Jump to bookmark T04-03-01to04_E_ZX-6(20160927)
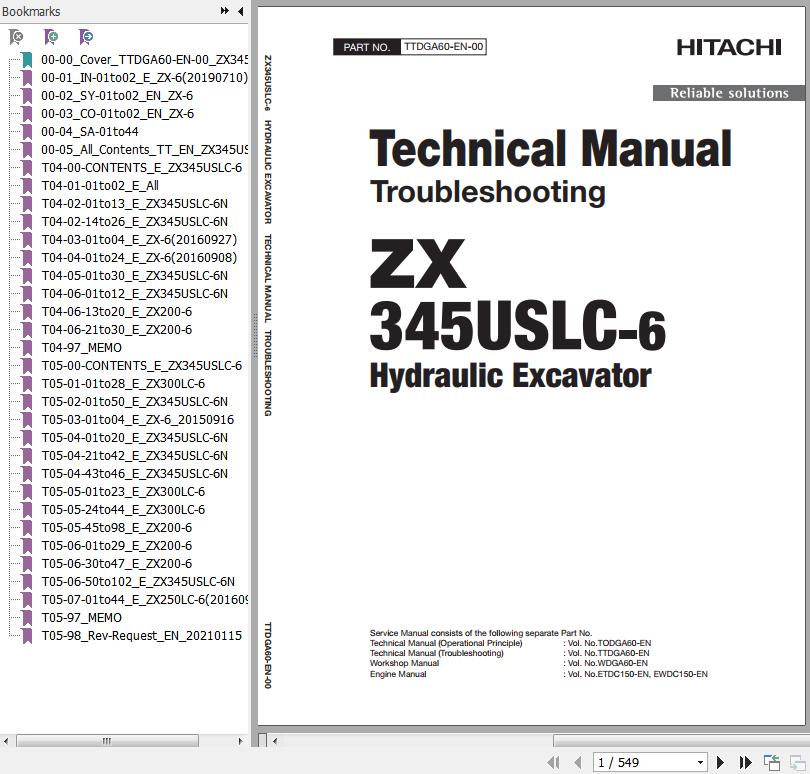This screenshot has height=774, width=810. [139, 240]
